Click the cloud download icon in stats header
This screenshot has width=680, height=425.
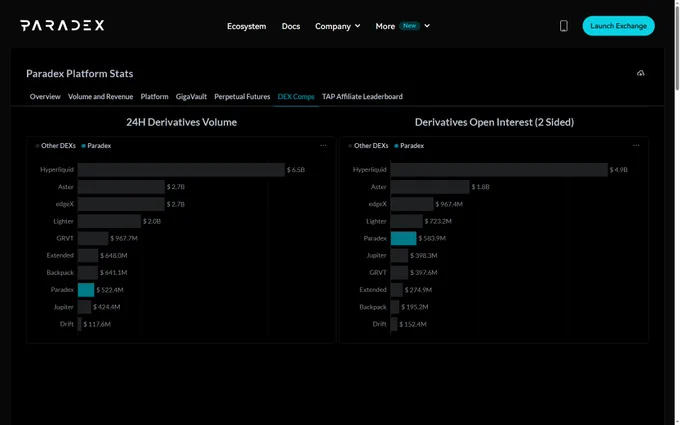tap(641, 73)
